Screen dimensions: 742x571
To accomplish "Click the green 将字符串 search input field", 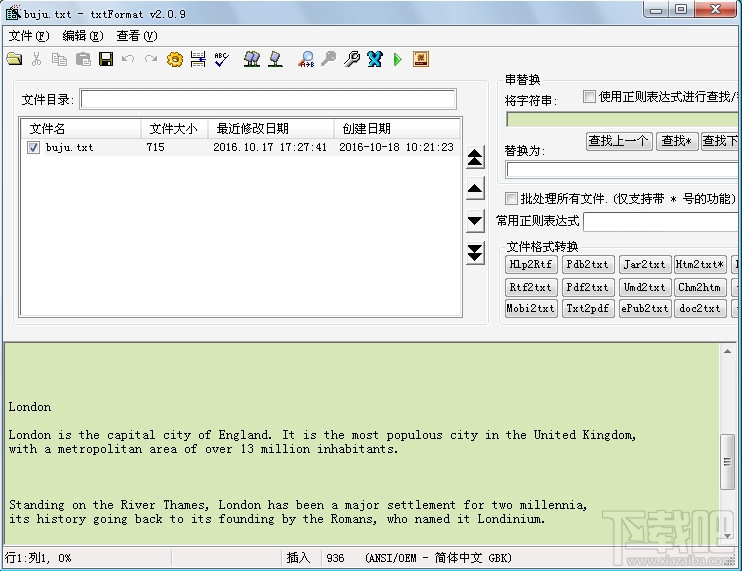I will click(622, 119).
